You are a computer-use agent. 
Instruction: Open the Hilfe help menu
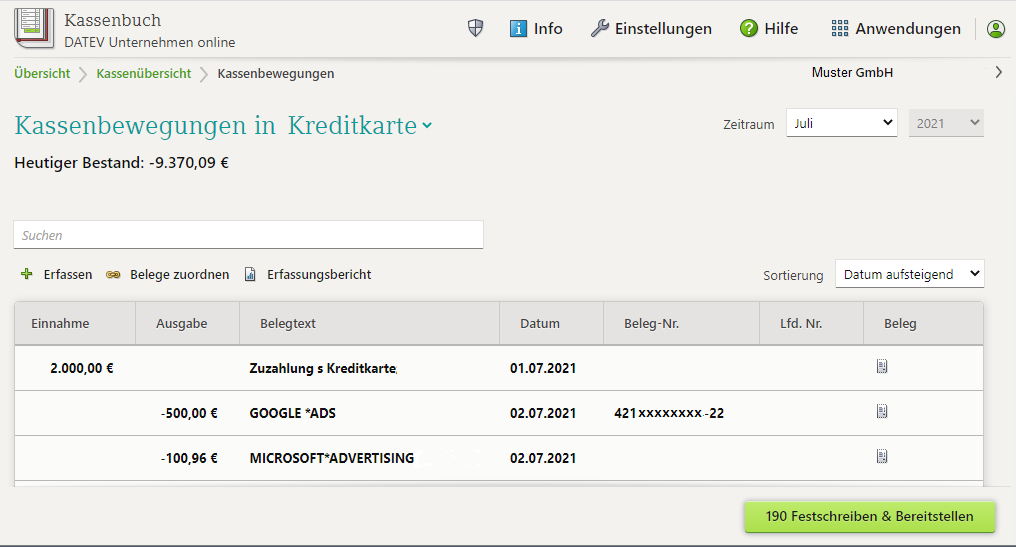(769, 29)
